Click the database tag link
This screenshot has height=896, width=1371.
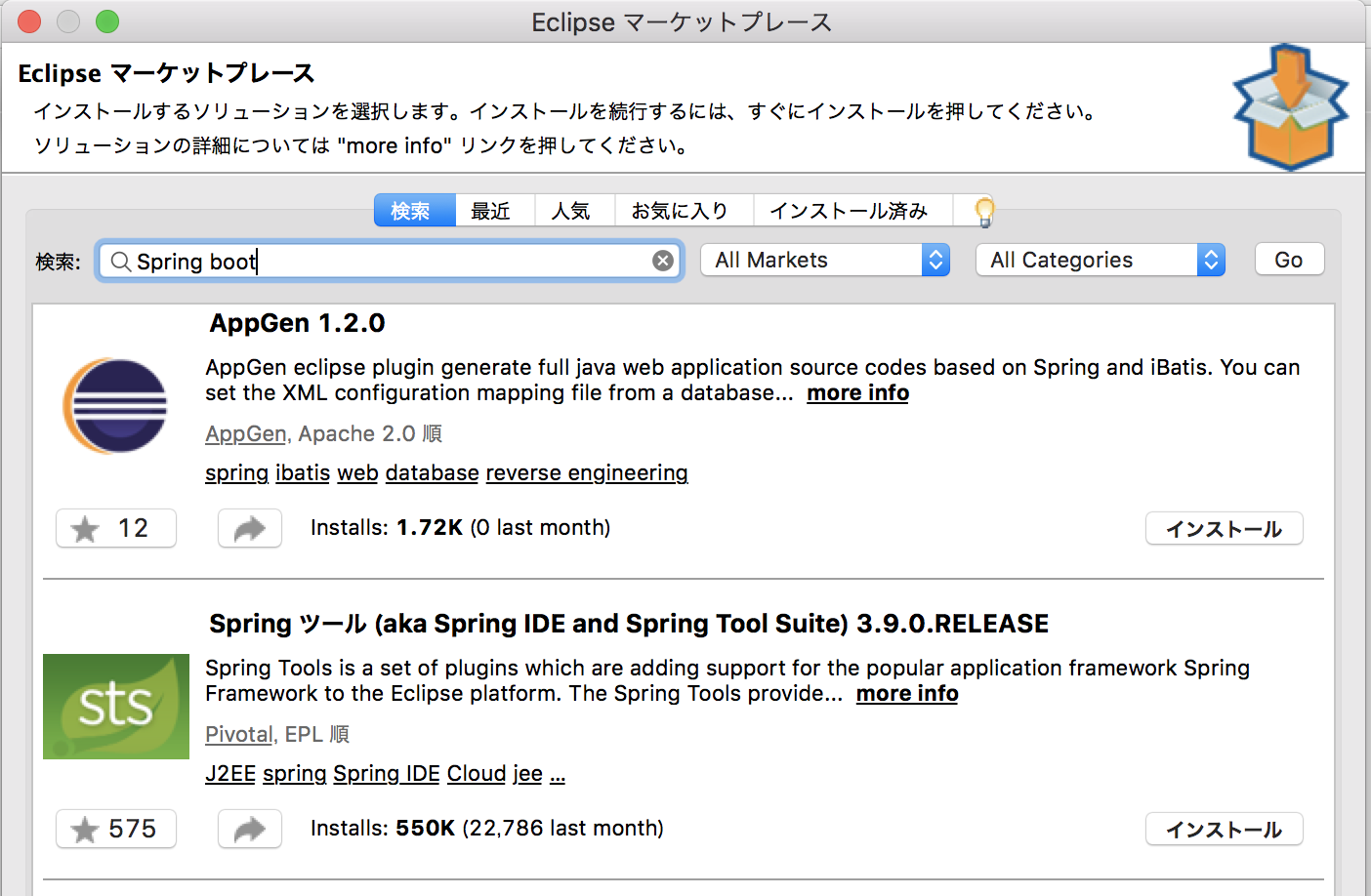click(432, 472)
